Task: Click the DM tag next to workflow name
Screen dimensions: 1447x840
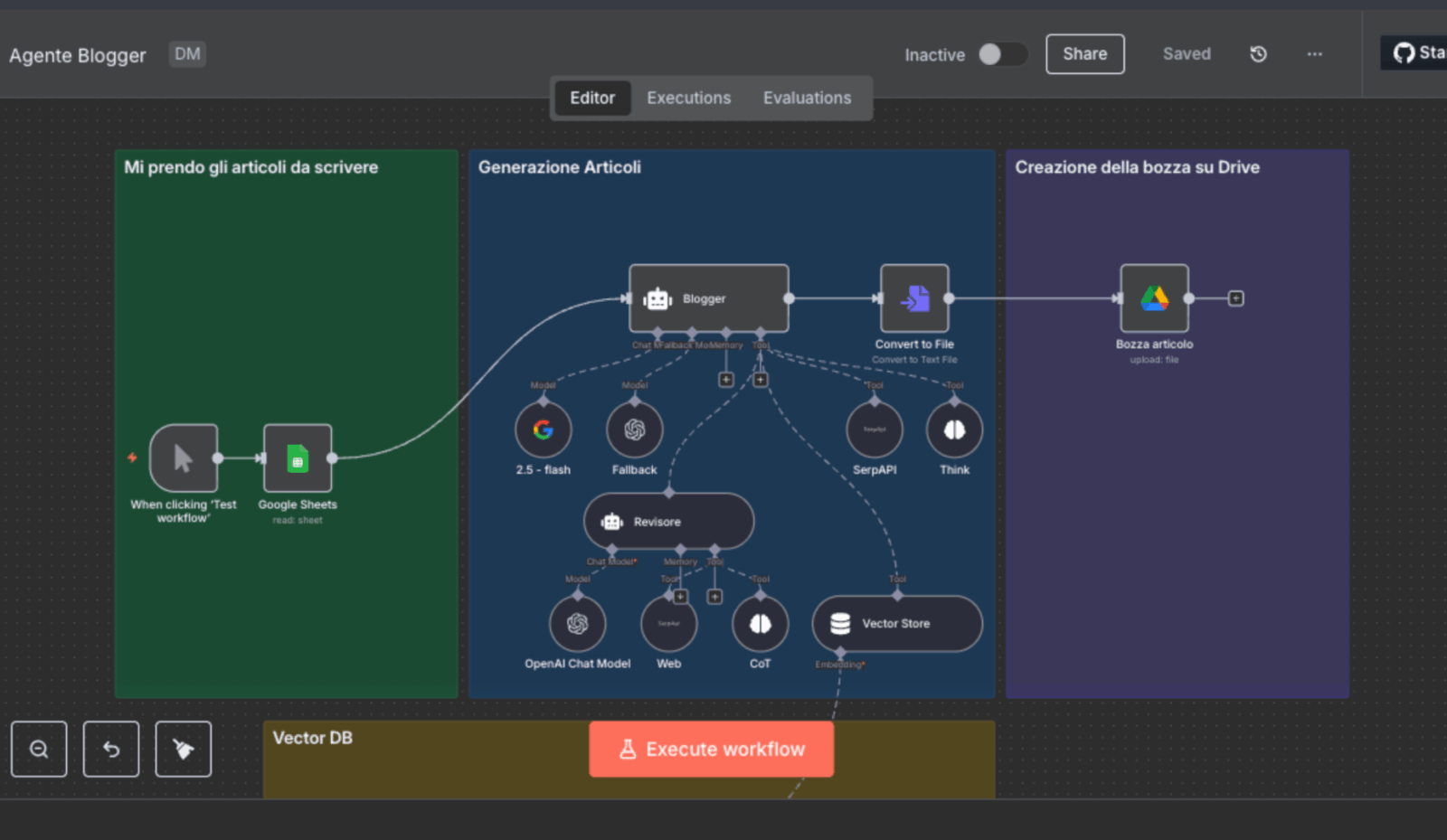Action: tap(187, 54)
